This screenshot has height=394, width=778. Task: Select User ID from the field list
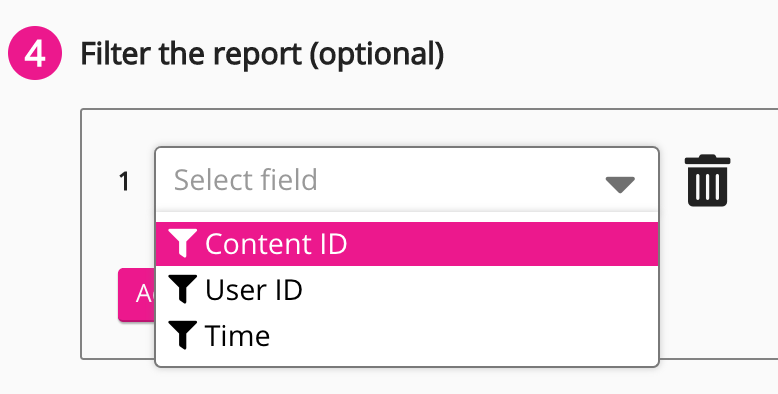point(407,289)
